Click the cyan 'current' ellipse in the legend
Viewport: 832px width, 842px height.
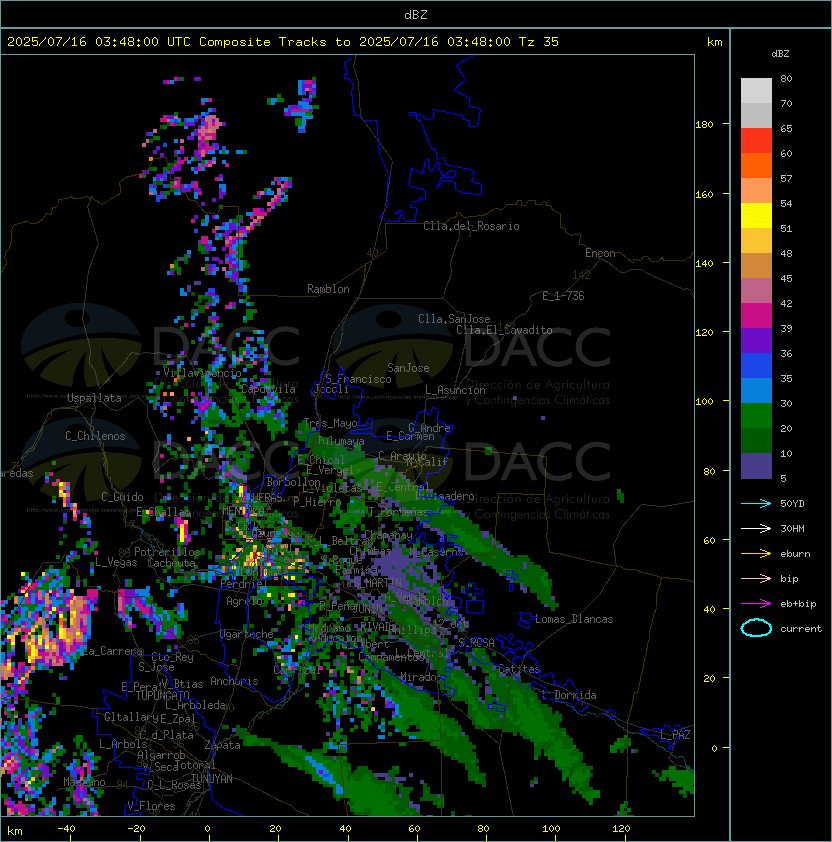click(x=756, y=628)
